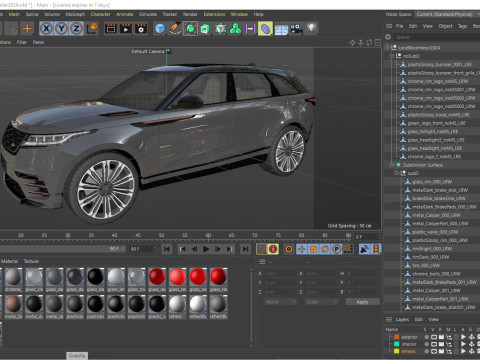
Task: Step to next frame
Action: [218, 249]
